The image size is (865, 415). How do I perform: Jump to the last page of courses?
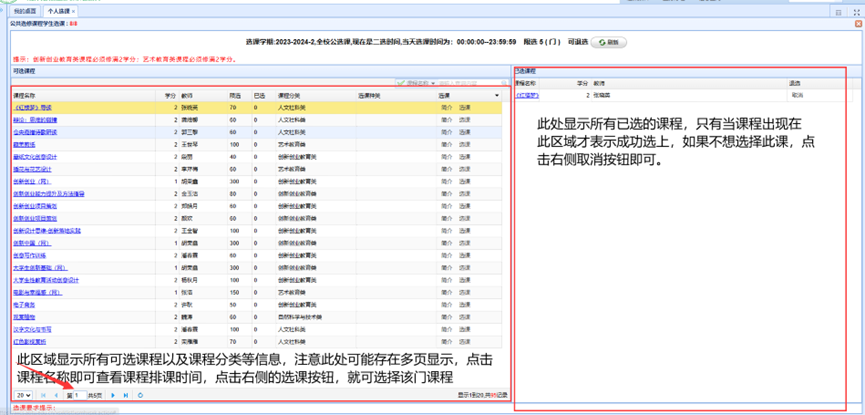[x=126, y=395]
